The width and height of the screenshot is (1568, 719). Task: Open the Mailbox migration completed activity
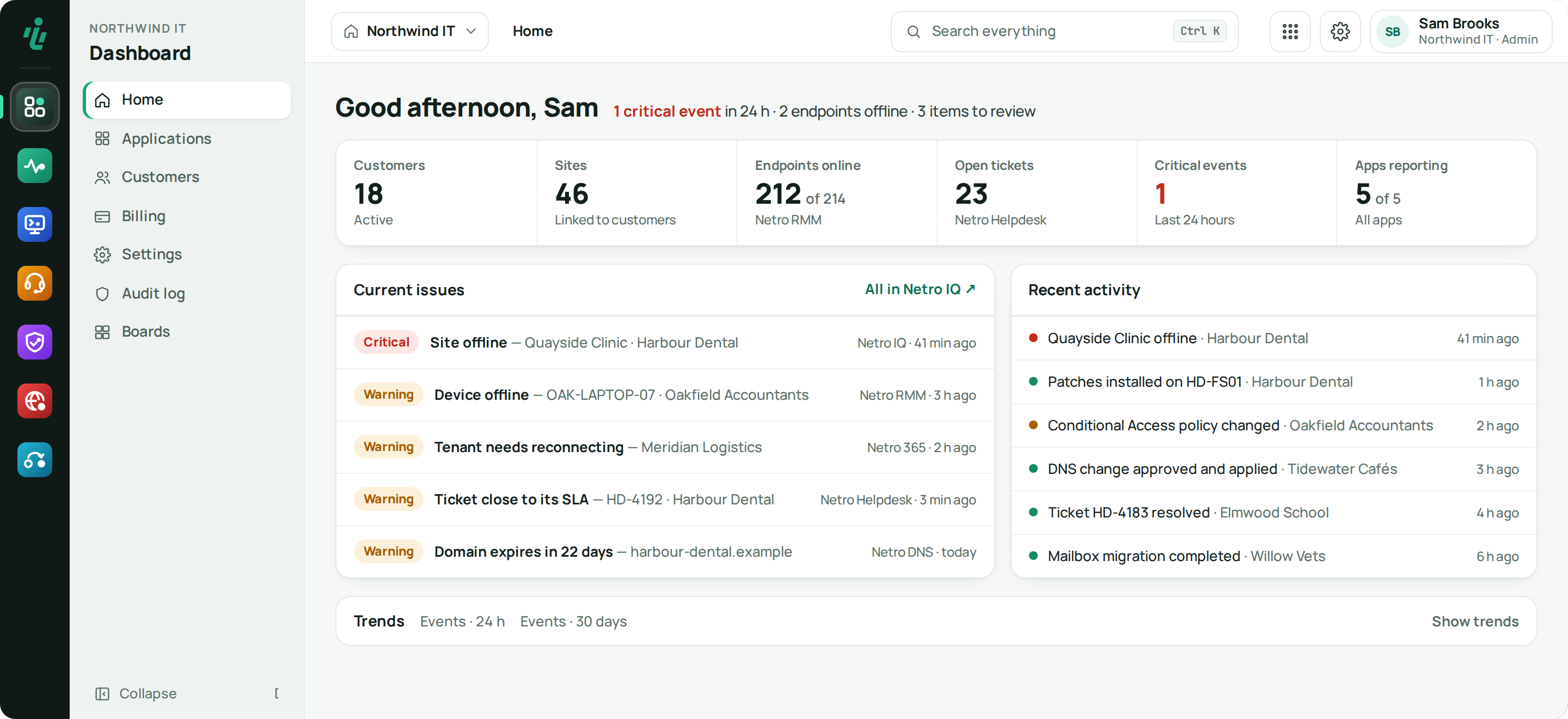1273,557
